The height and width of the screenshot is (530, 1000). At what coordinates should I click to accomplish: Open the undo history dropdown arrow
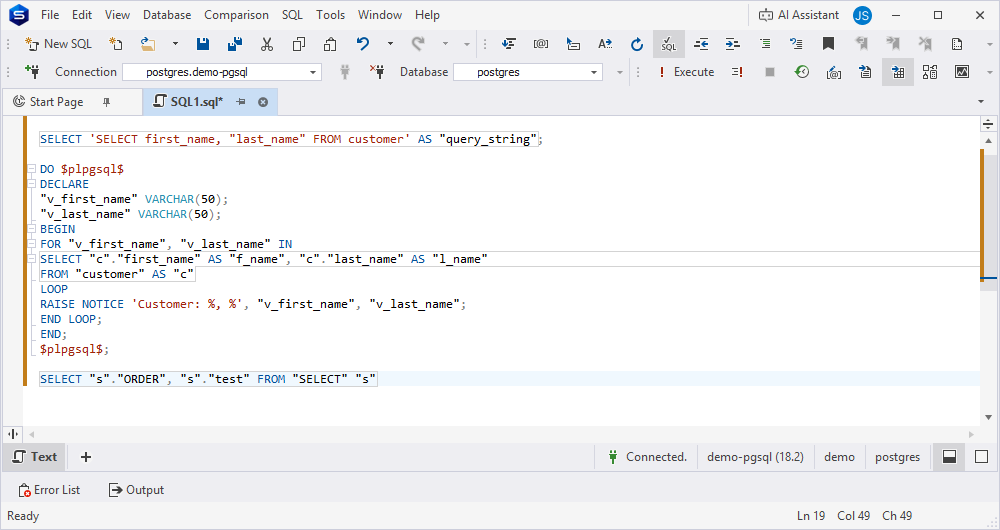tap(390, 44)
